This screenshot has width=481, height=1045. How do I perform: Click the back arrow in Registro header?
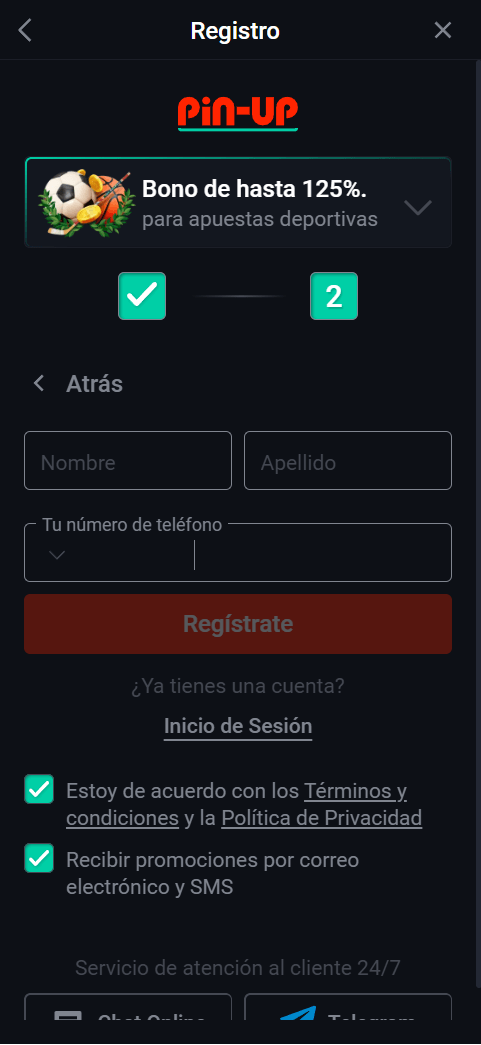[25, 30]
